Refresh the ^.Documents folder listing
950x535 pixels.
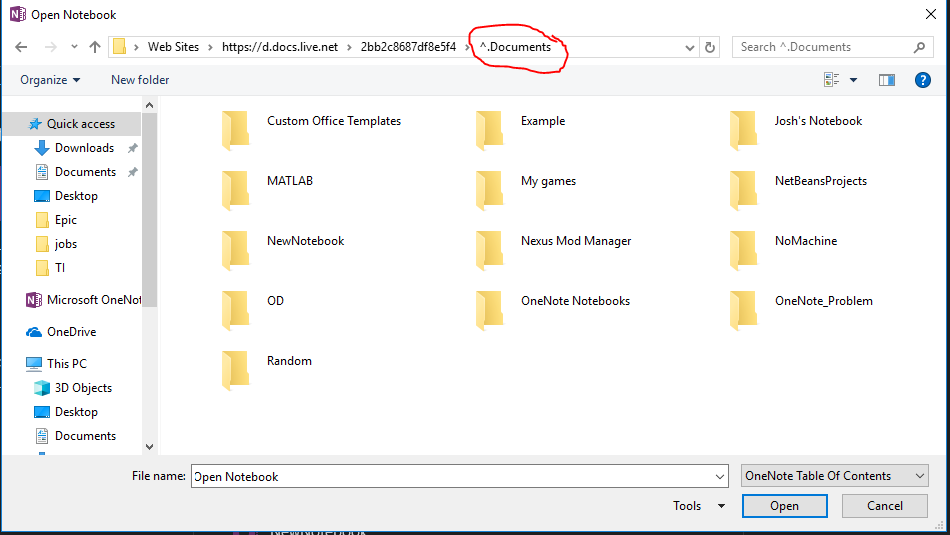pos(710,47)
